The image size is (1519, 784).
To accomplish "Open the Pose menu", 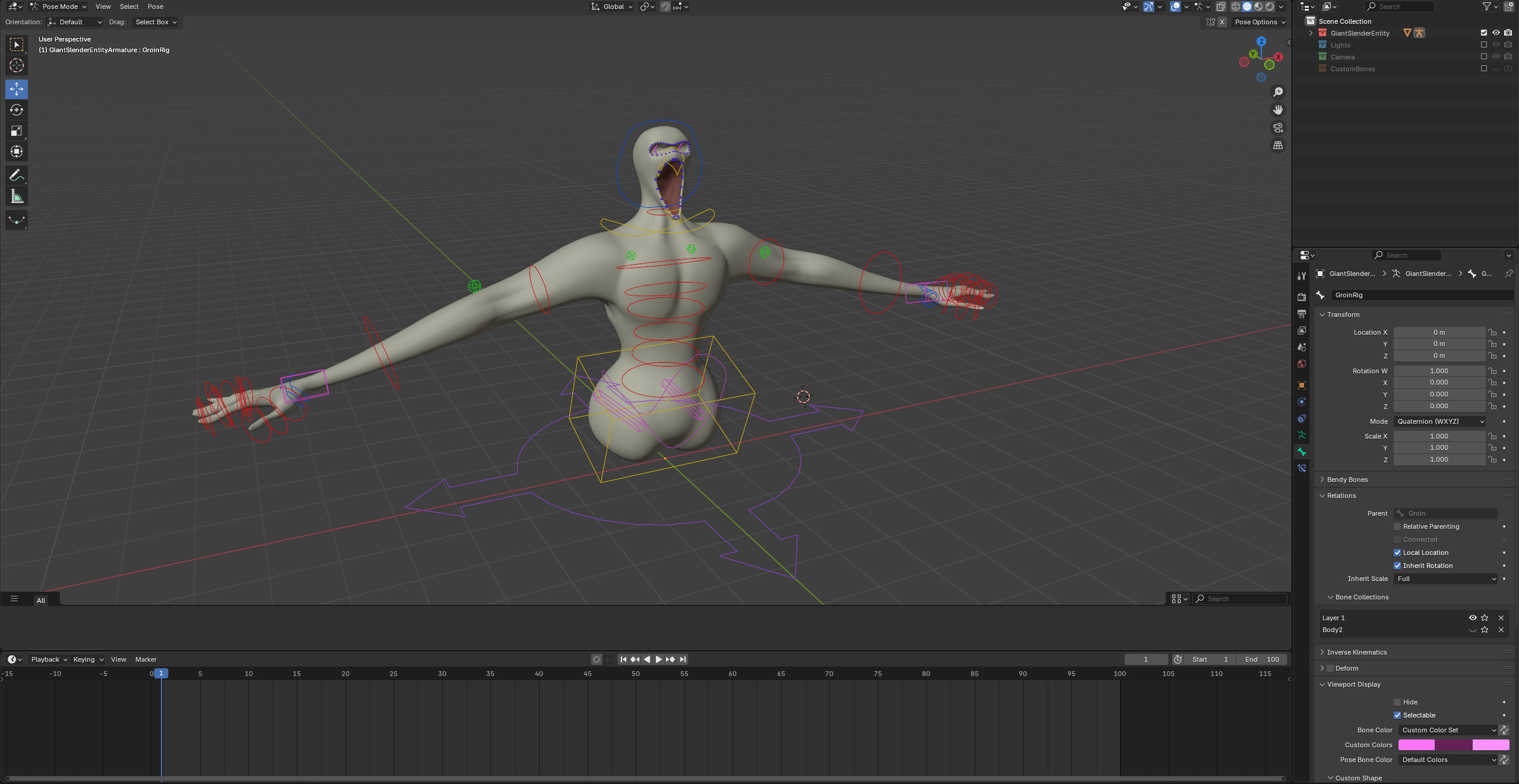I will pos(156,7).
